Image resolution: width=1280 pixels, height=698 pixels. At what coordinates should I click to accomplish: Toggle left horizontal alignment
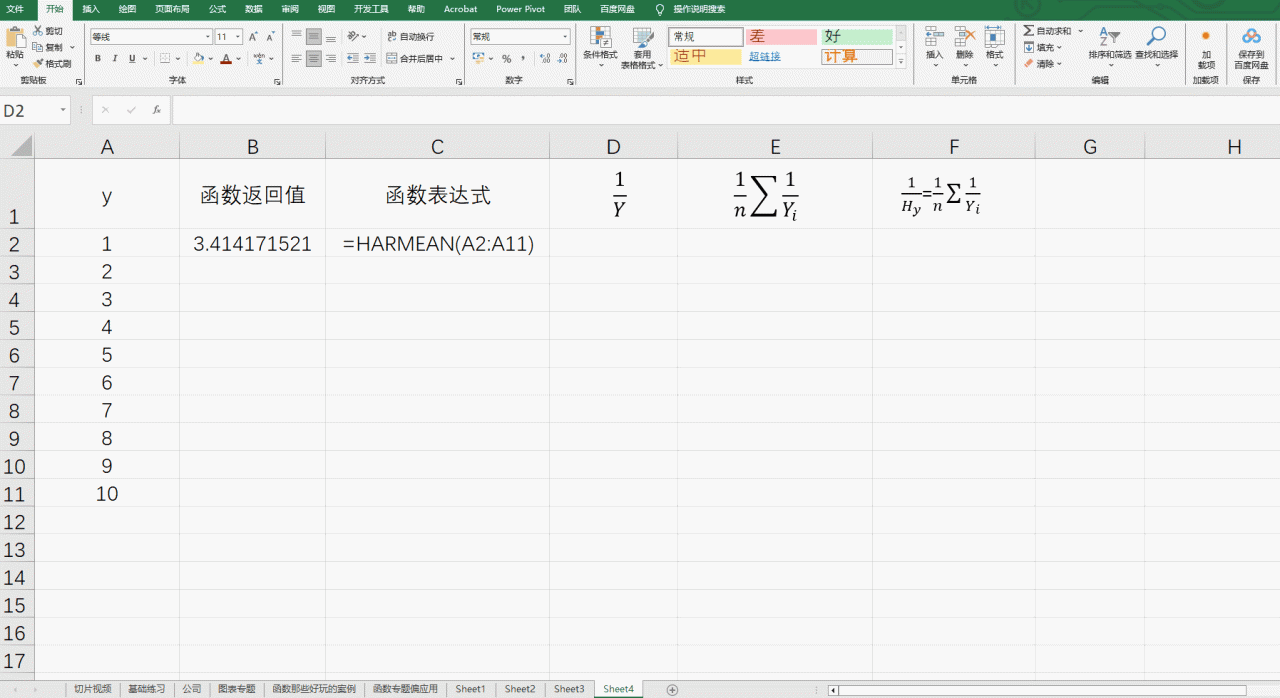[297, 59]
